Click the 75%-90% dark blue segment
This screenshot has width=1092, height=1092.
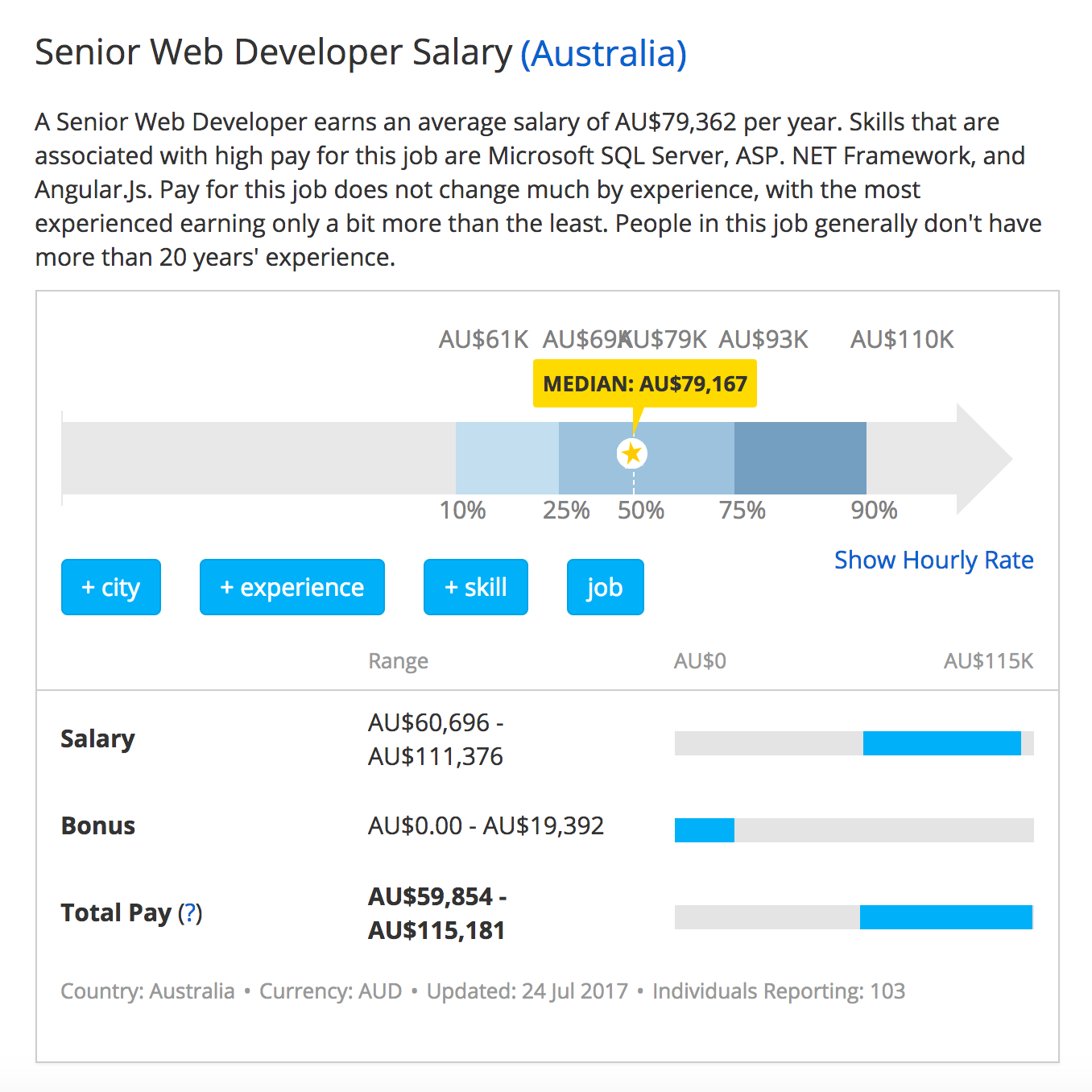tap(800, 457)
